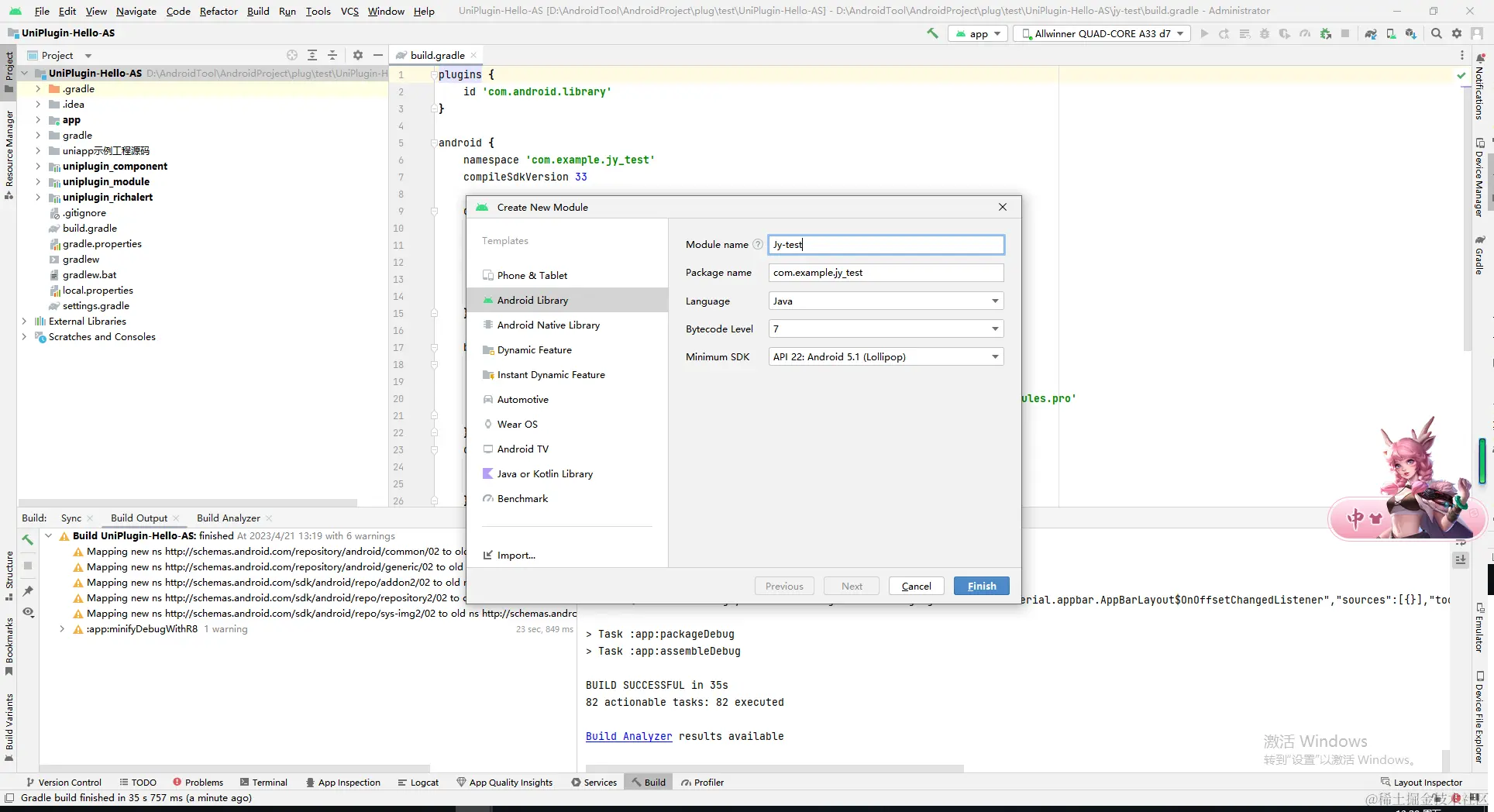Toggle the eye view options in Build panel
Viewport: 1494px width, 812px height.
[28, 612]
